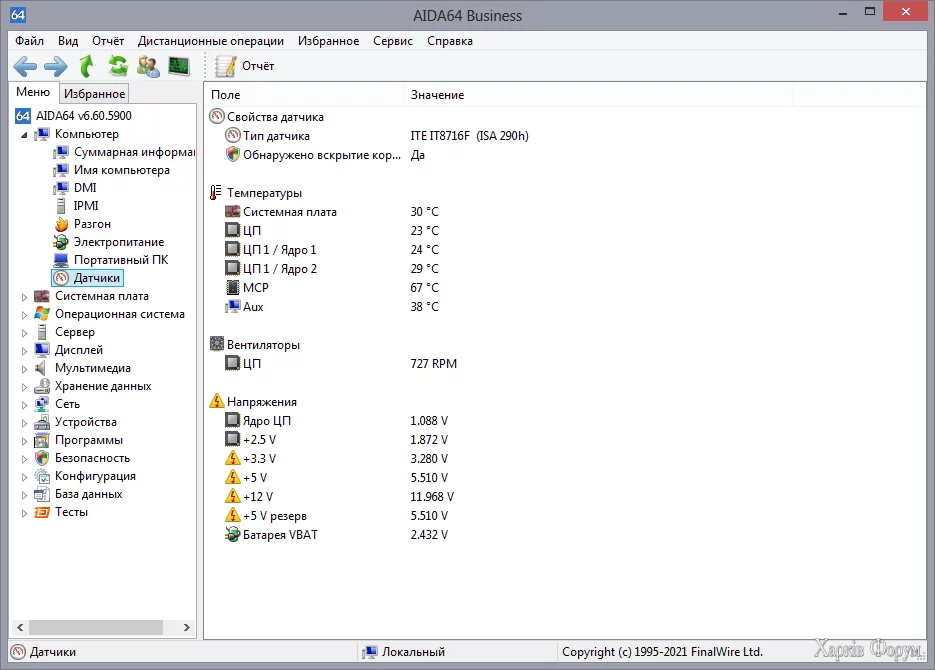This screenshot has height=670, width=935.
Task: Open the Дистанционные операции menu
Action: coord(210,41)
